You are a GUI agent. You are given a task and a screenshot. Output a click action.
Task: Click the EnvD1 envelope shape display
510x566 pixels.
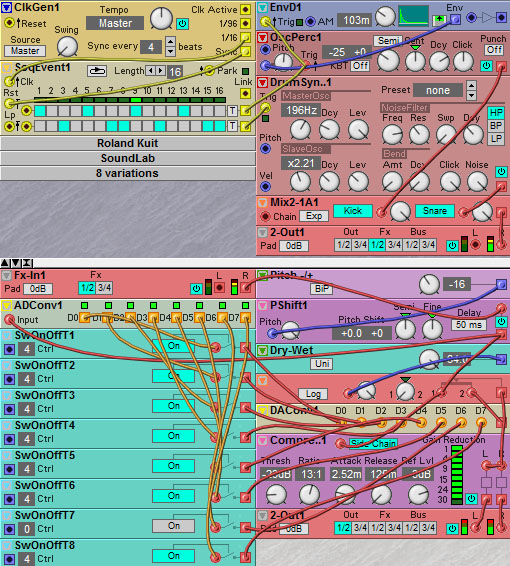tap(413, 16)
